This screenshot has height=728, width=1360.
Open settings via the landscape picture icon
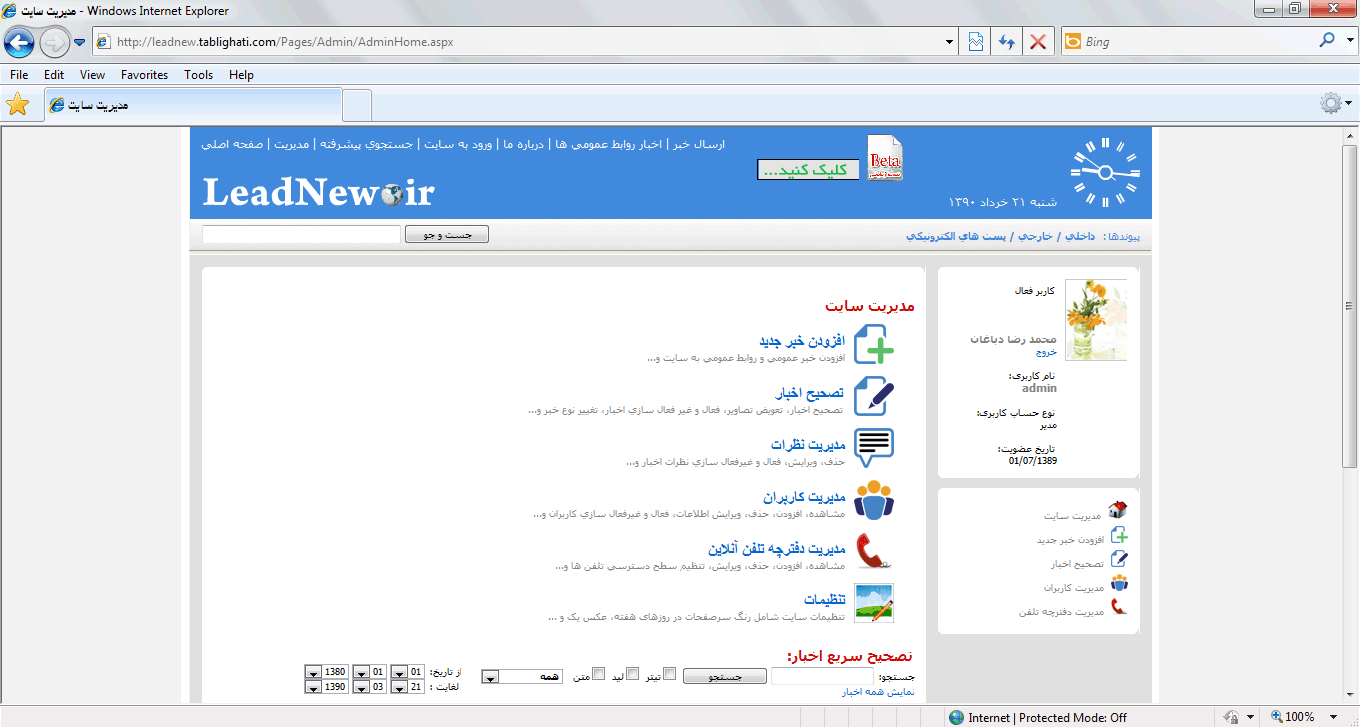[x=874, y=603]
